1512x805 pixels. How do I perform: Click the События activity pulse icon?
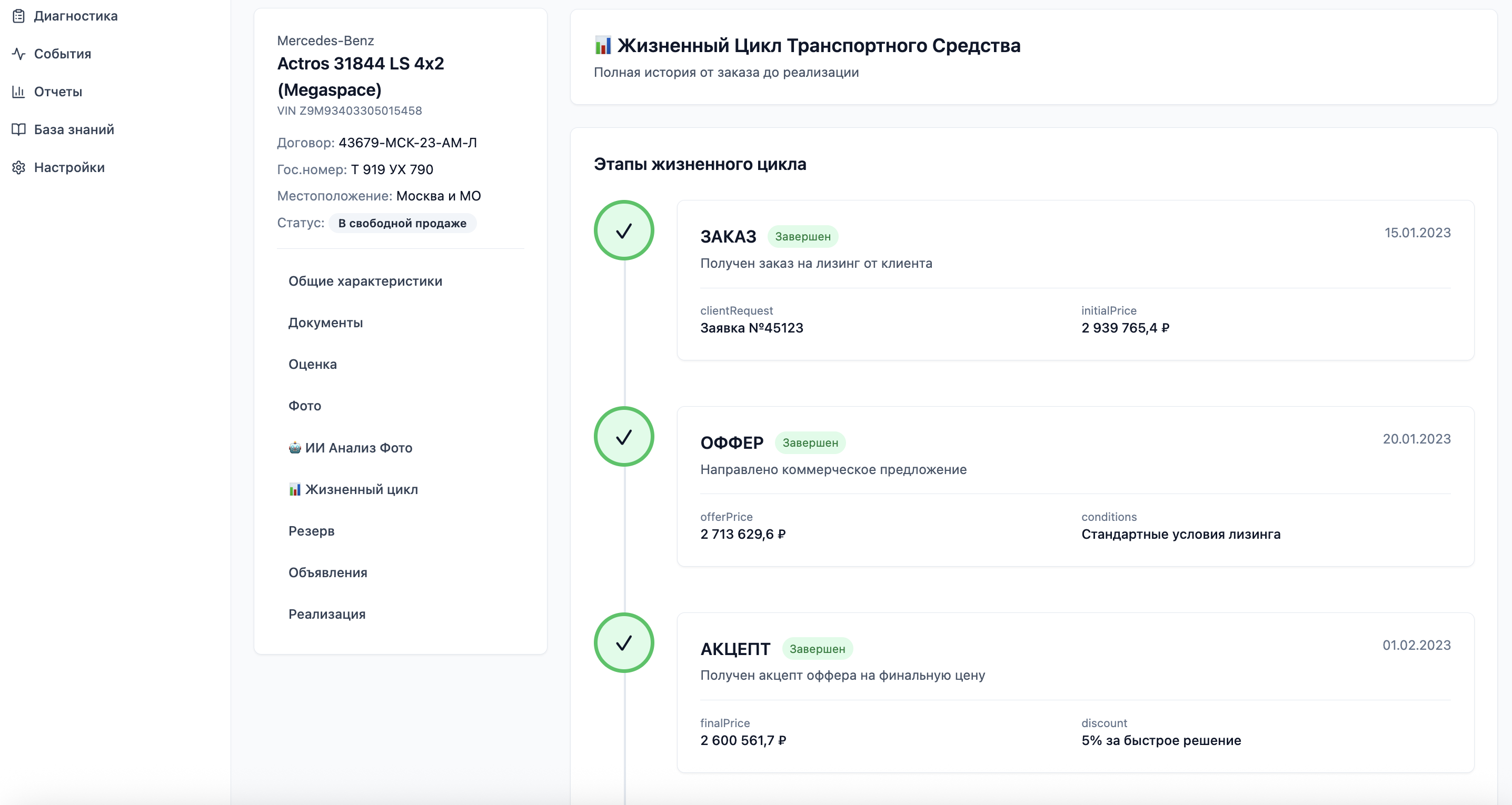point(19,54)
